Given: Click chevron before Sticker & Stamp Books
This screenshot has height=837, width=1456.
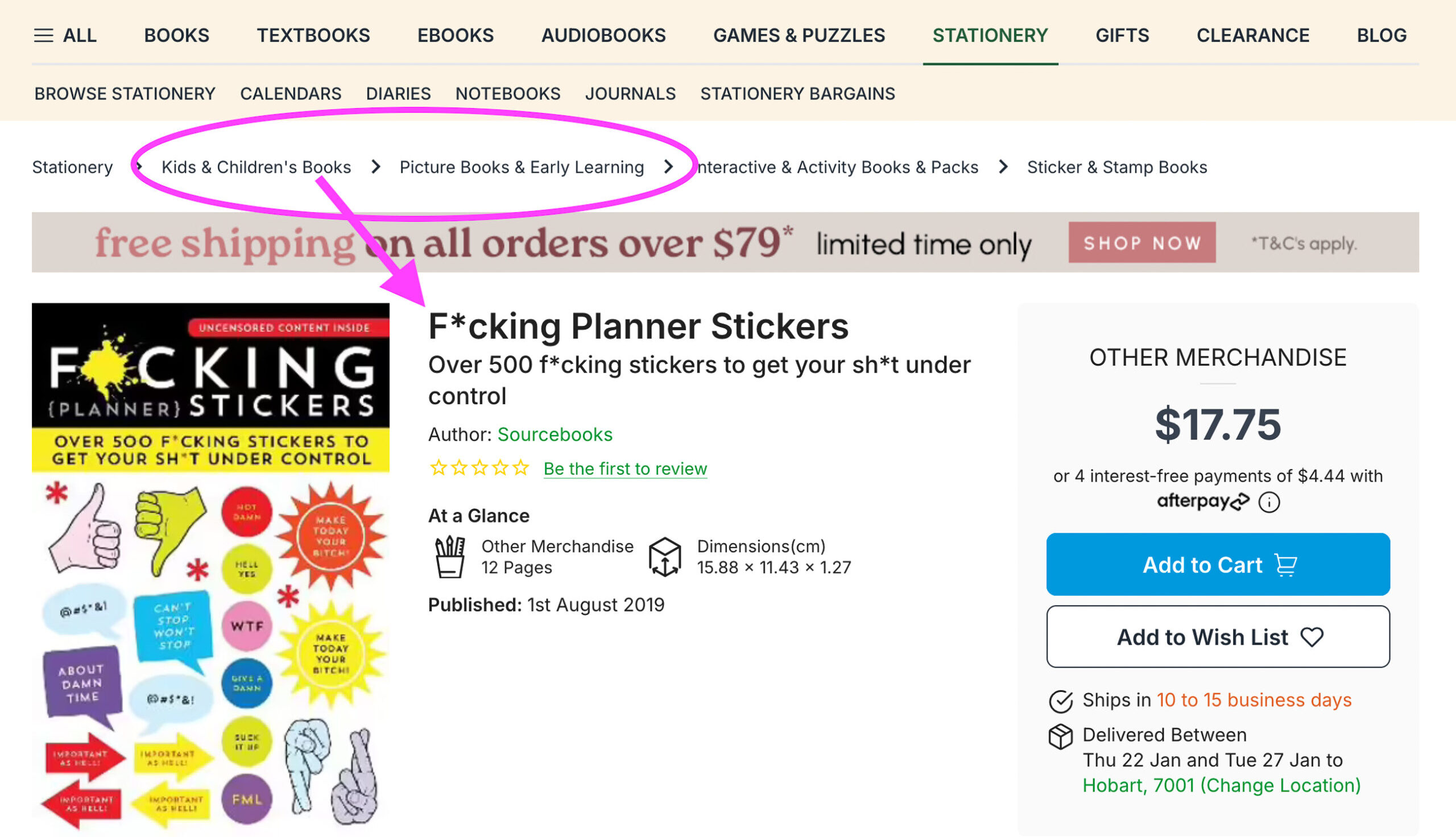Looking at the screenshot, I should [1003, 167].
